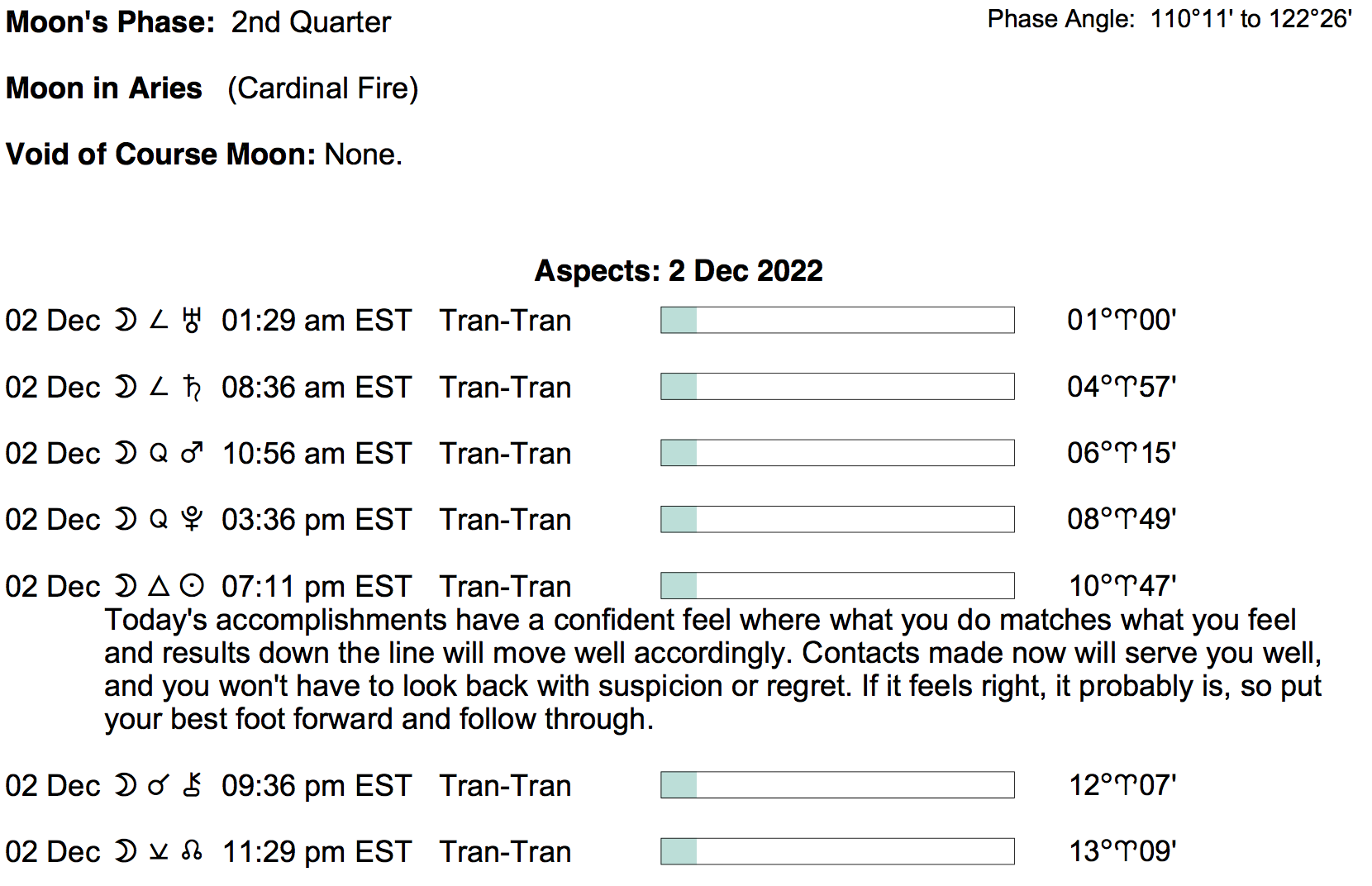Select the conjunction symbol in the Chiron row

pos(157,785)
